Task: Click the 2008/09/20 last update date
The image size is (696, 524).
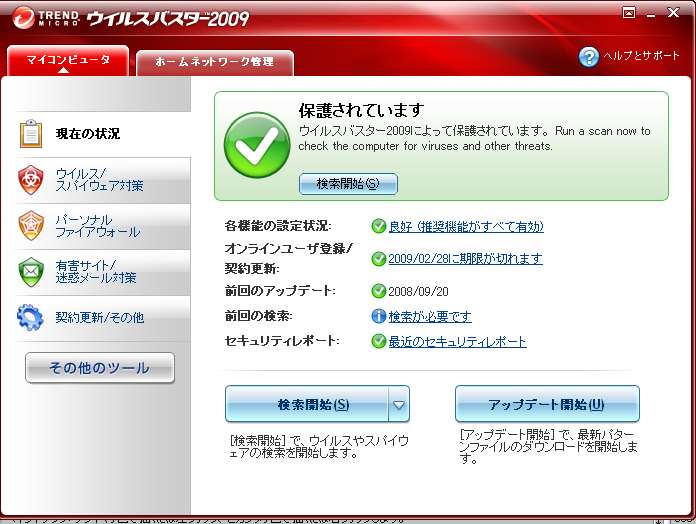Action: coord(418,292)
